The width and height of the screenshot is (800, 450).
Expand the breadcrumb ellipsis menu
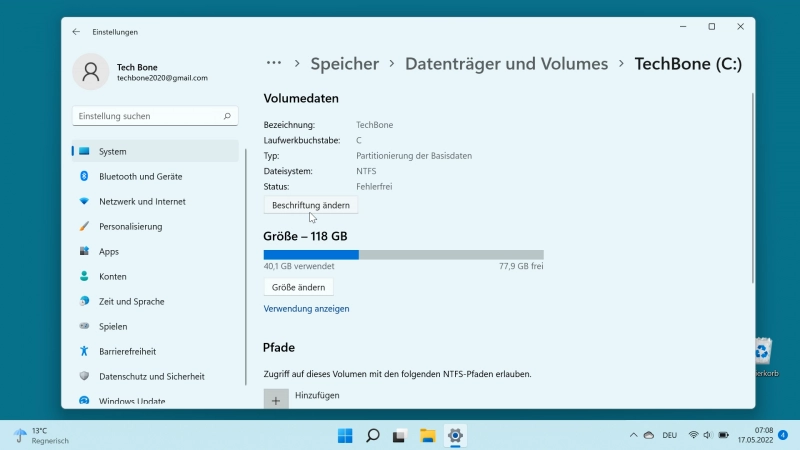pyautogui.click(x=274, y=63)
